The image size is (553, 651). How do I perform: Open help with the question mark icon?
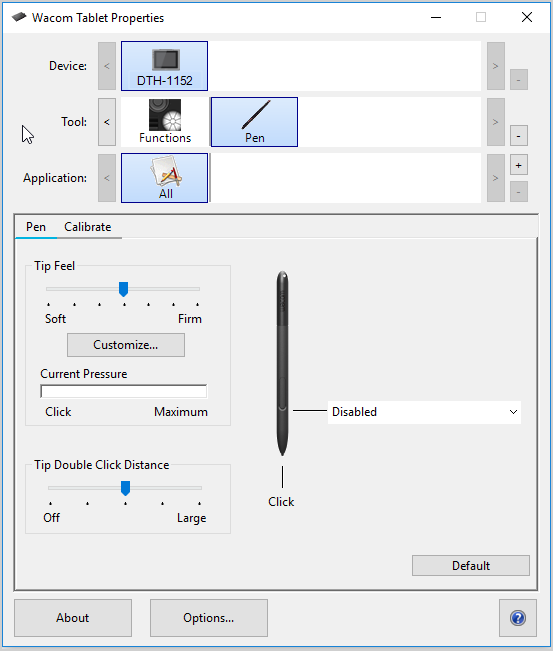click(518, 618)
